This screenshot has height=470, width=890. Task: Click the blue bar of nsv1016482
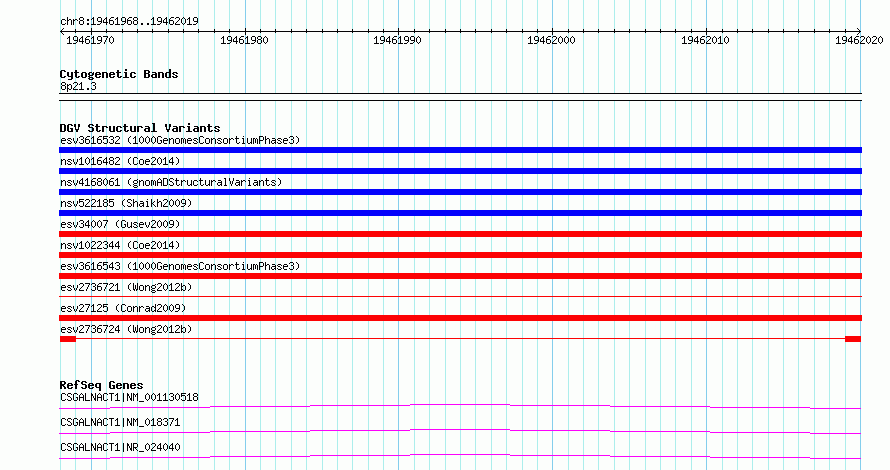pos(460,171)
